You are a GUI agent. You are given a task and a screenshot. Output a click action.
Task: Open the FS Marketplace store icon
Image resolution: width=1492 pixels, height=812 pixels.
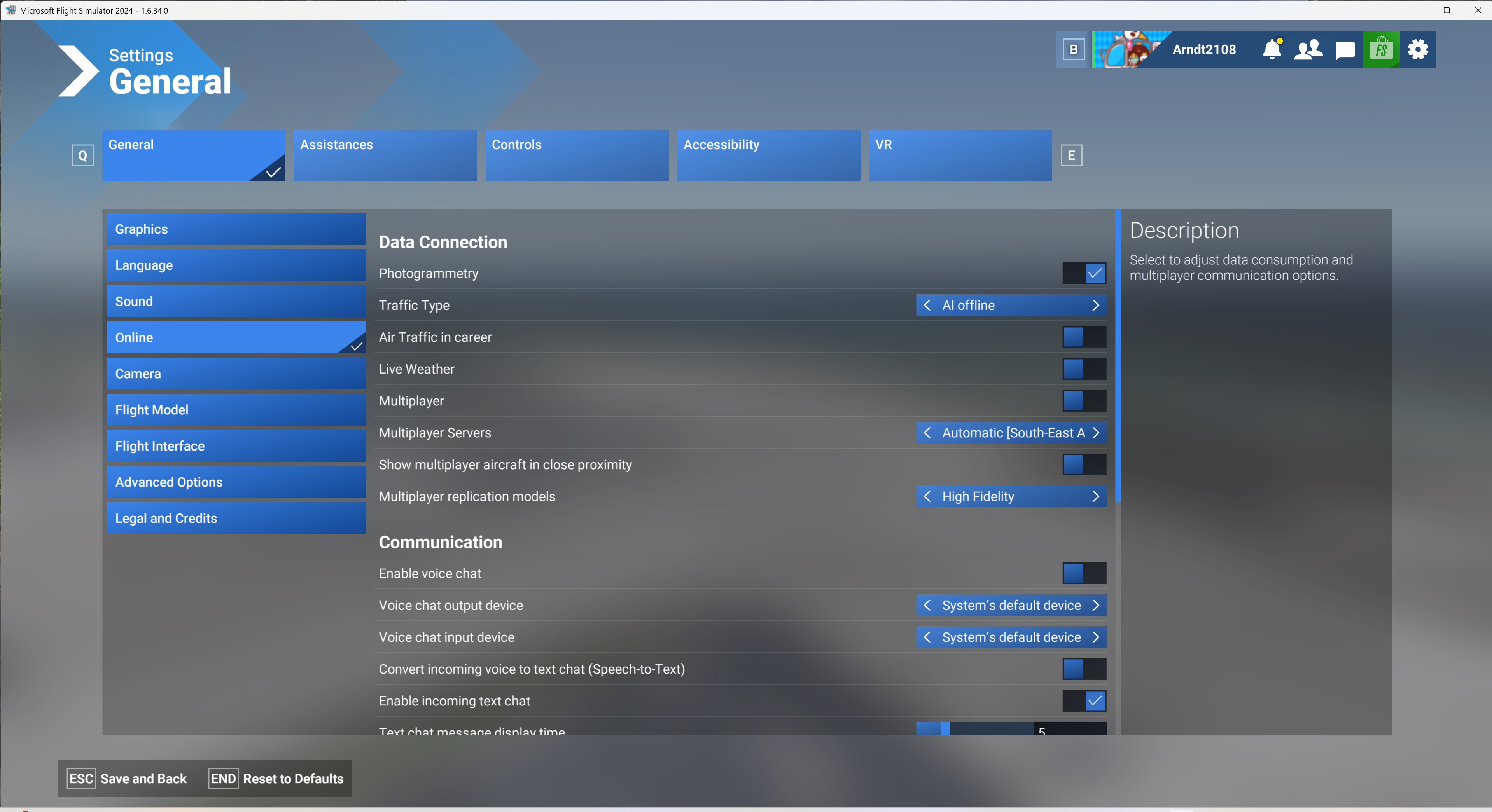pos(1382,49)
